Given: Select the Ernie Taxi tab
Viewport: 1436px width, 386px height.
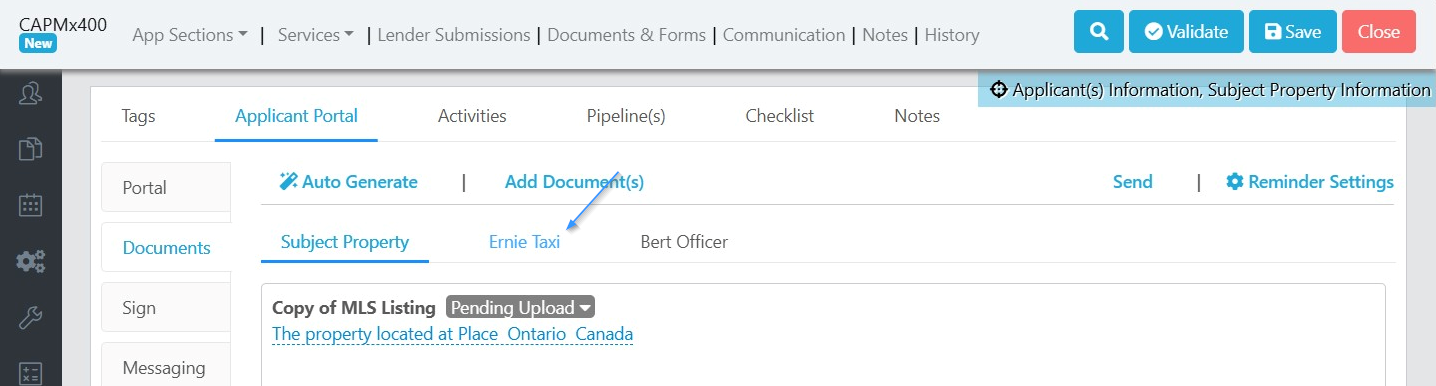Looking at the screenshot, I should [524, 242].
